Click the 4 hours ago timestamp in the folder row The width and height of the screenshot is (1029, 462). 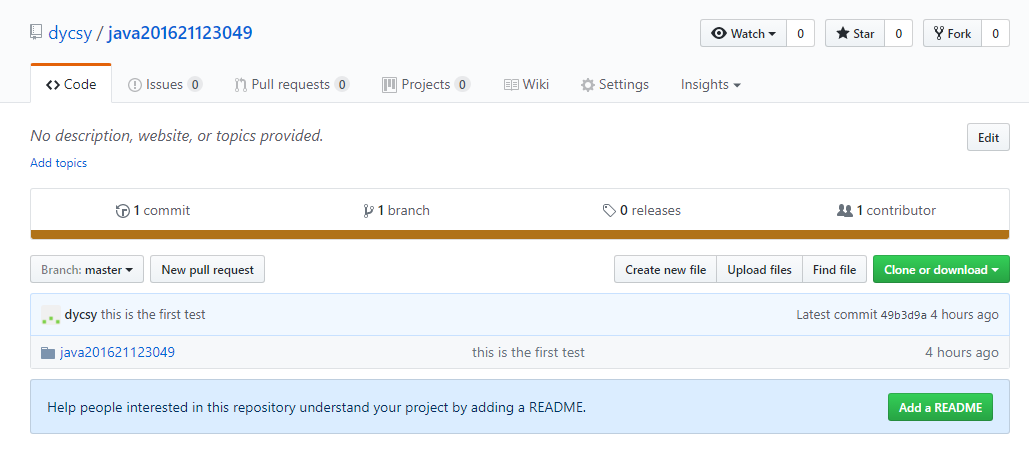point(961,352)
